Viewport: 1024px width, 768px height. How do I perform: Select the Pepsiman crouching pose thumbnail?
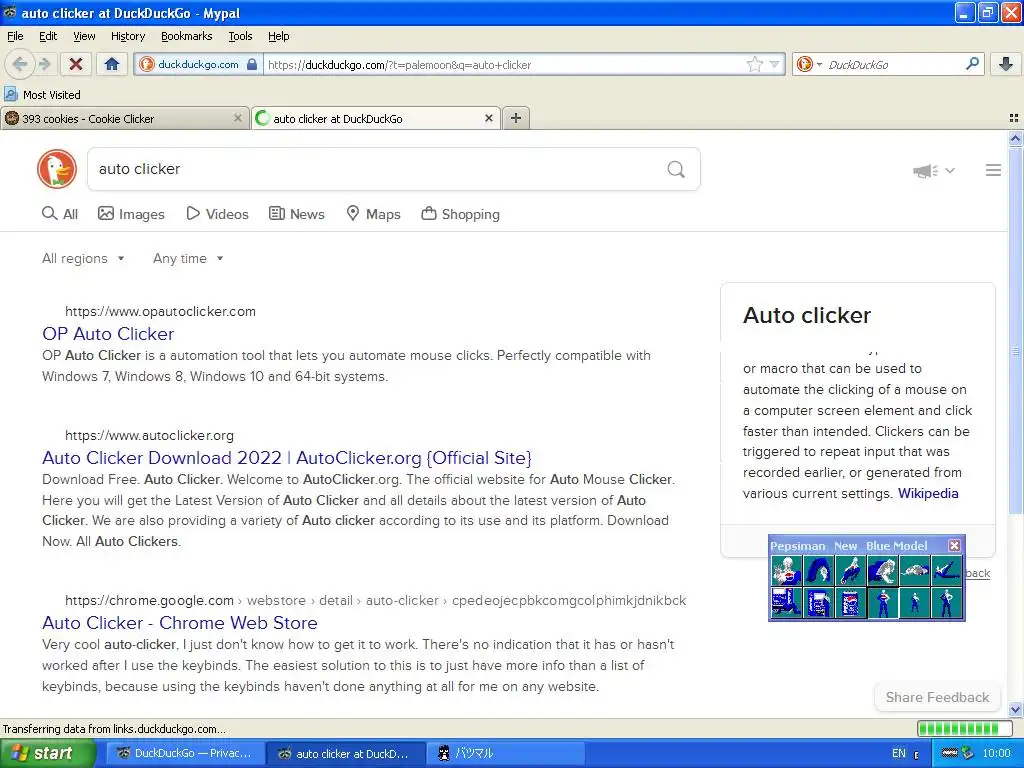[850, 571]
